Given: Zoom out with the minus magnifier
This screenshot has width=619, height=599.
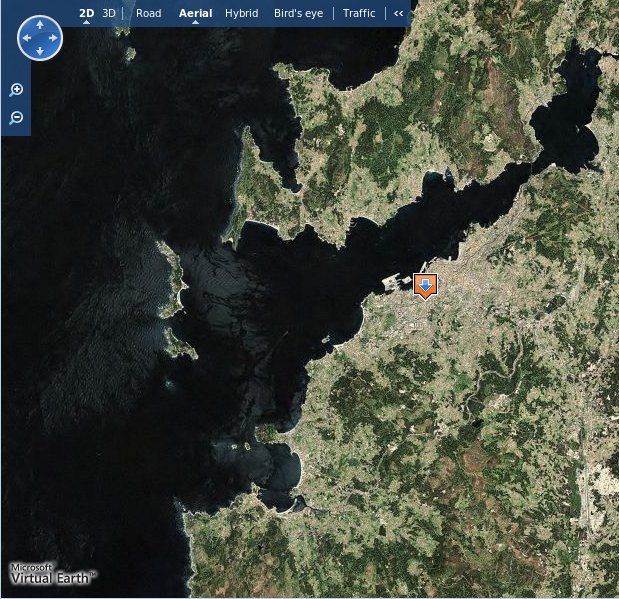Looking at the screenshot, I should click(x=16, y=118).
